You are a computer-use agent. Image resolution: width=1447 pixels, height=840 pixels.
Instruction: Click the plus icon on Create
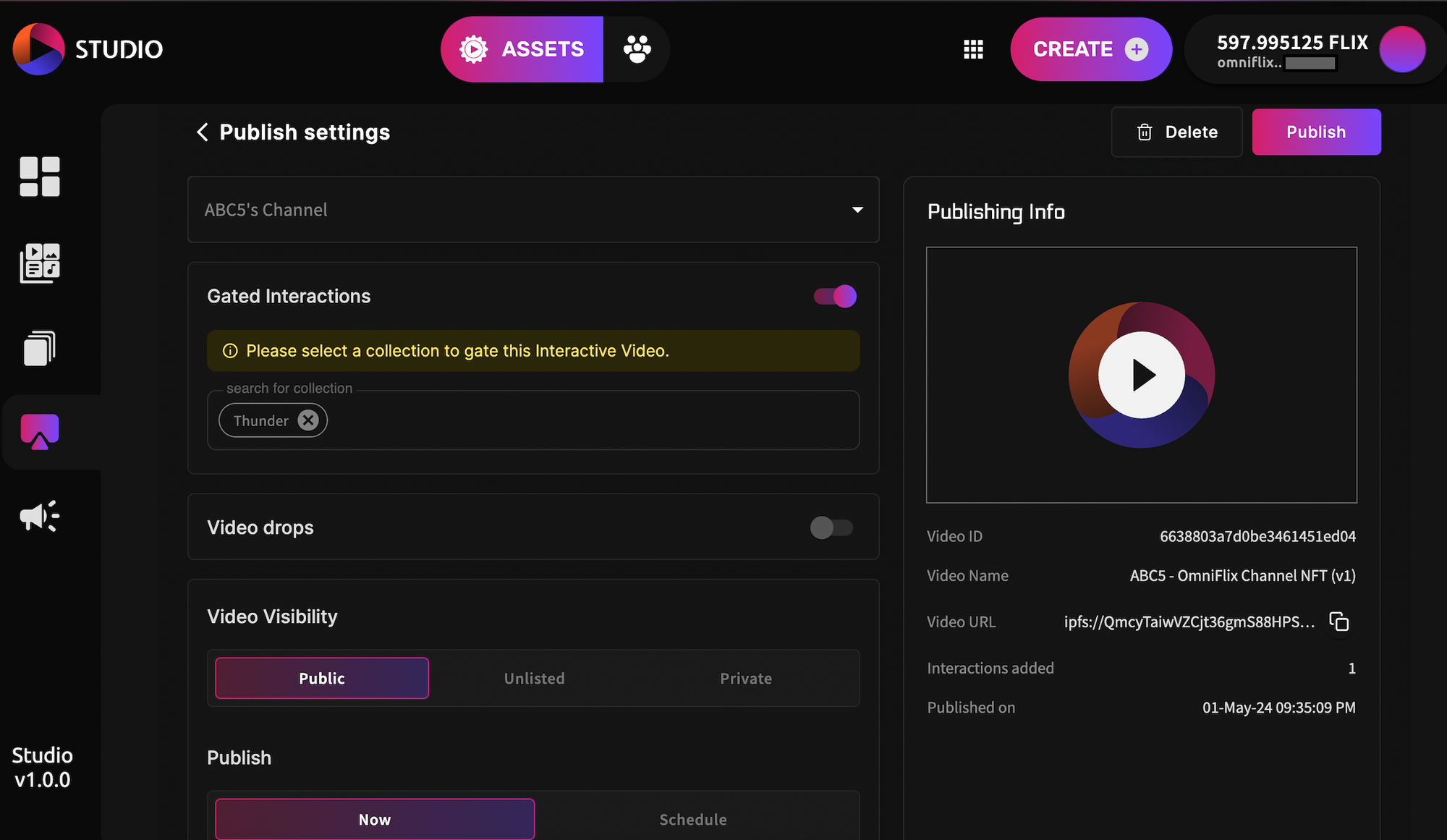(1137, 49)
